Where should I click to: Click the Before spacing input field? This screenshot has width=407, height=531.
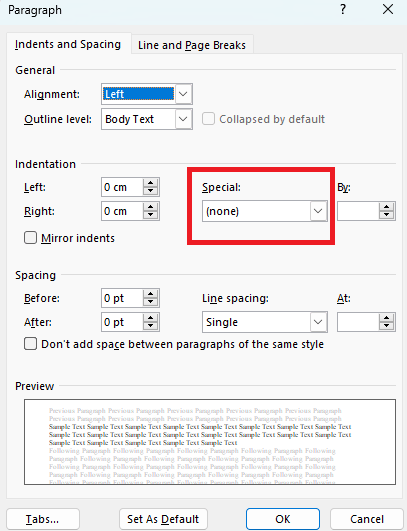point(123,298)
